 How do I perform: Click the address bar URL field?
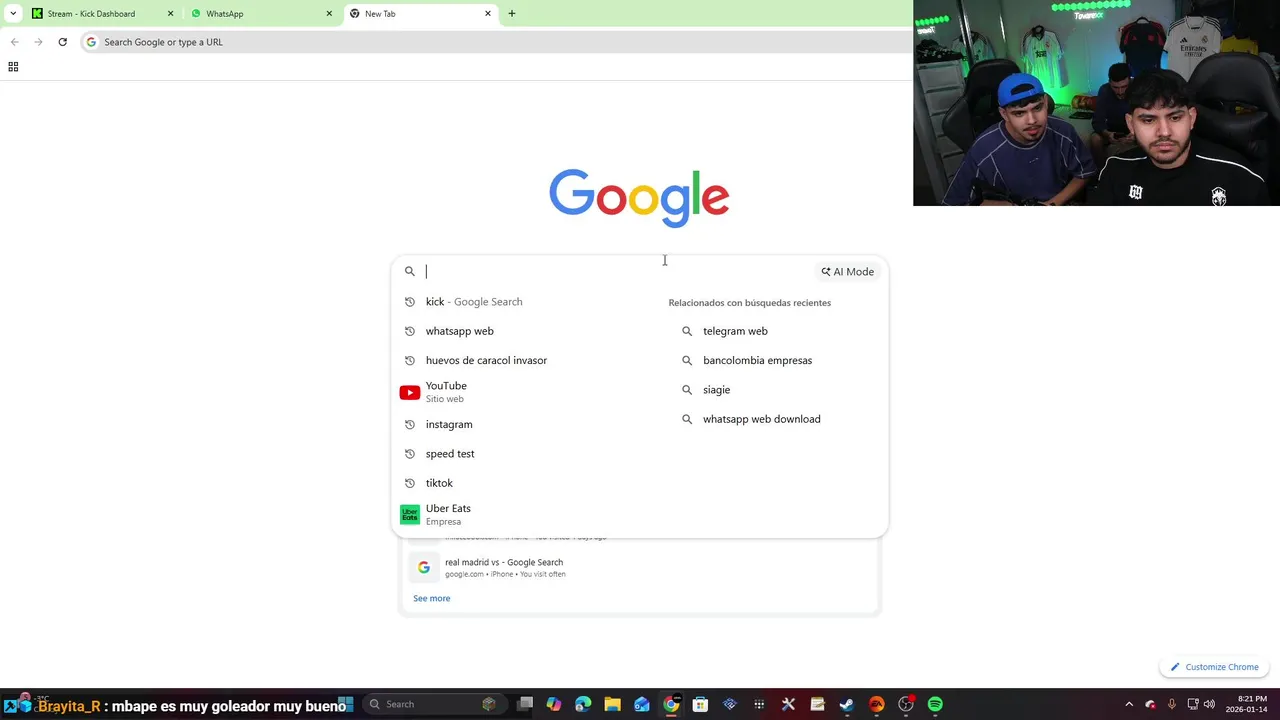(495, 42)
